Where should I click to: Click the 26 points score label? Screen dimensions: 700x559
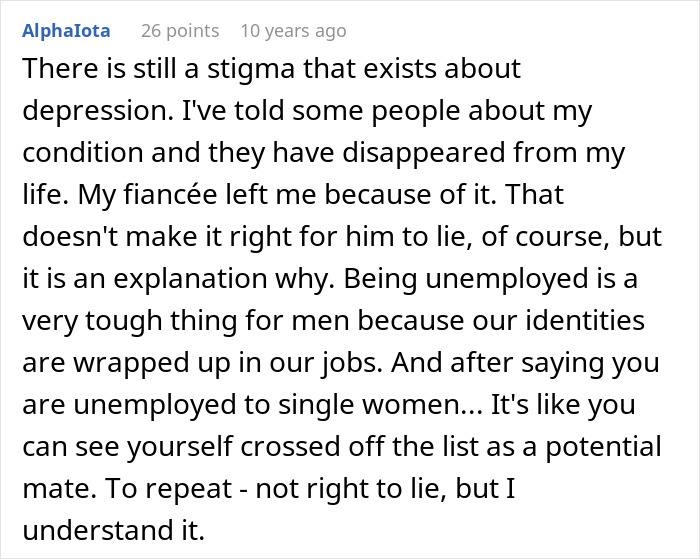click(x=180, y=31)
